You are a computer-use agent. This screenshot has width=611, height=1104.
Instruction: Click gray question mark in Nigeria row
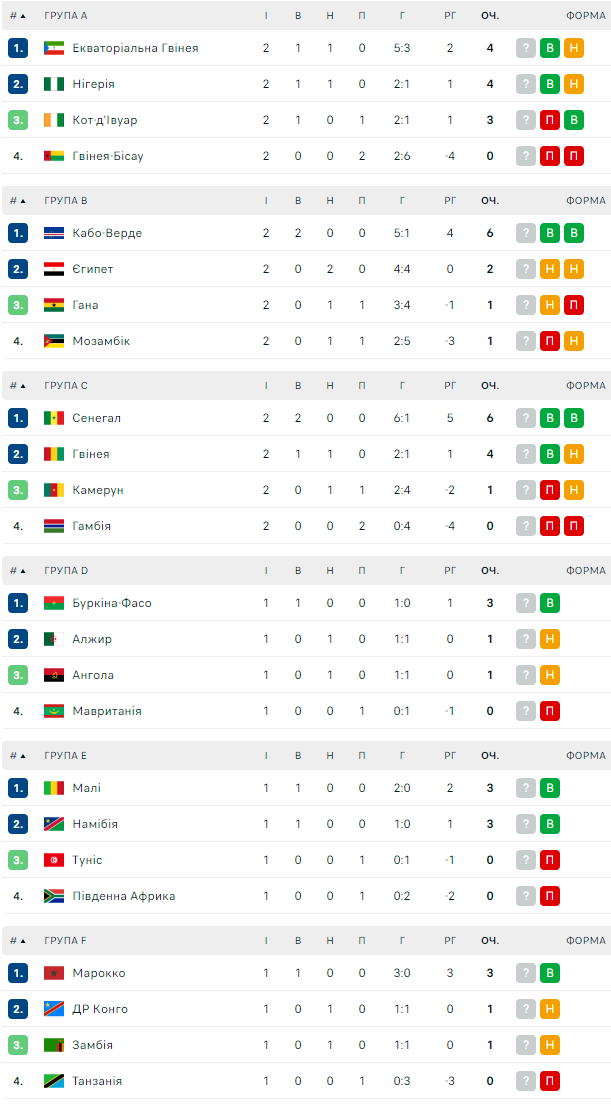point(526,84)
